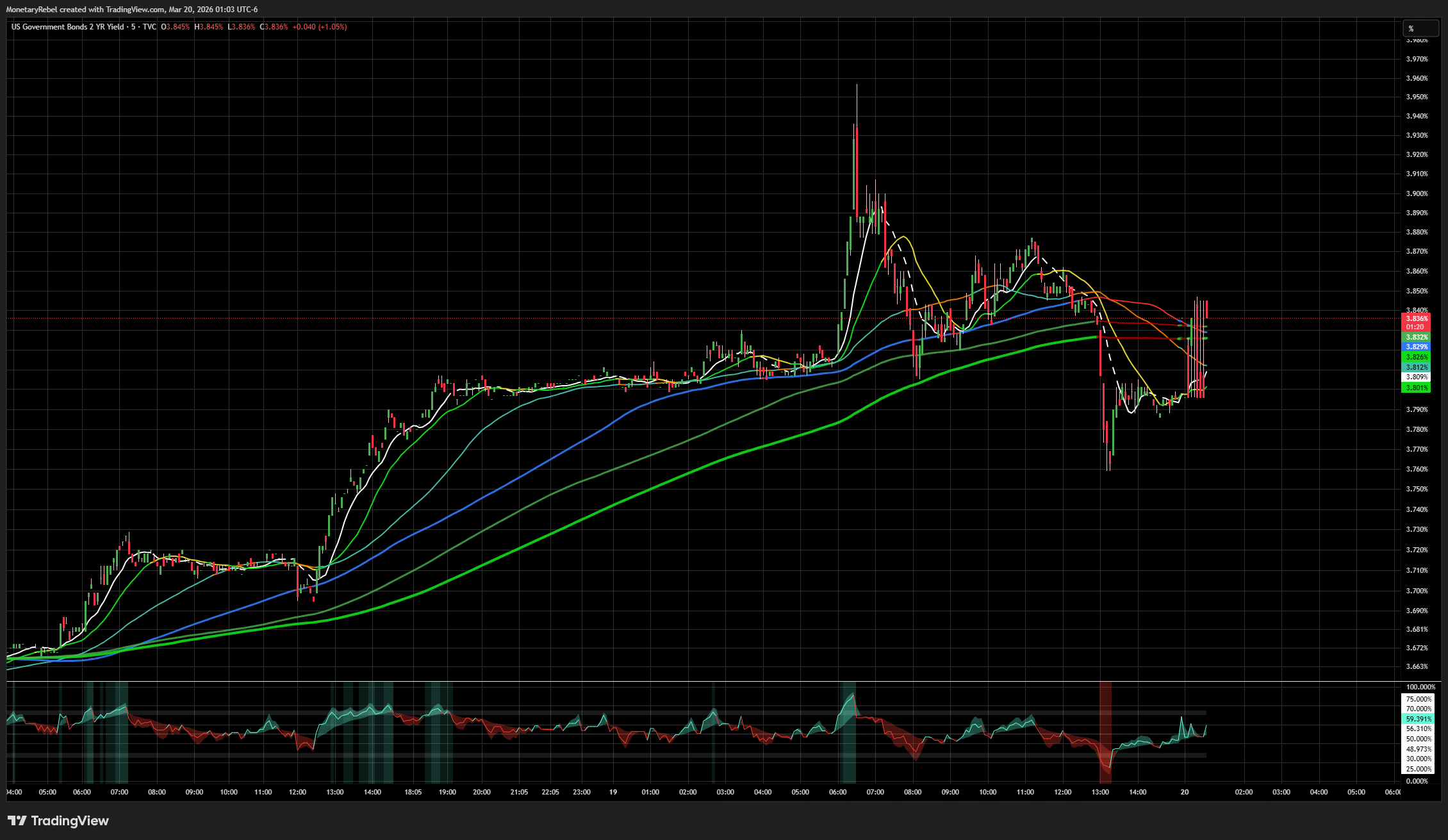Click the Close value C3.836% in the legend
The image size is (1448, 840).
[x=274, y=27]
